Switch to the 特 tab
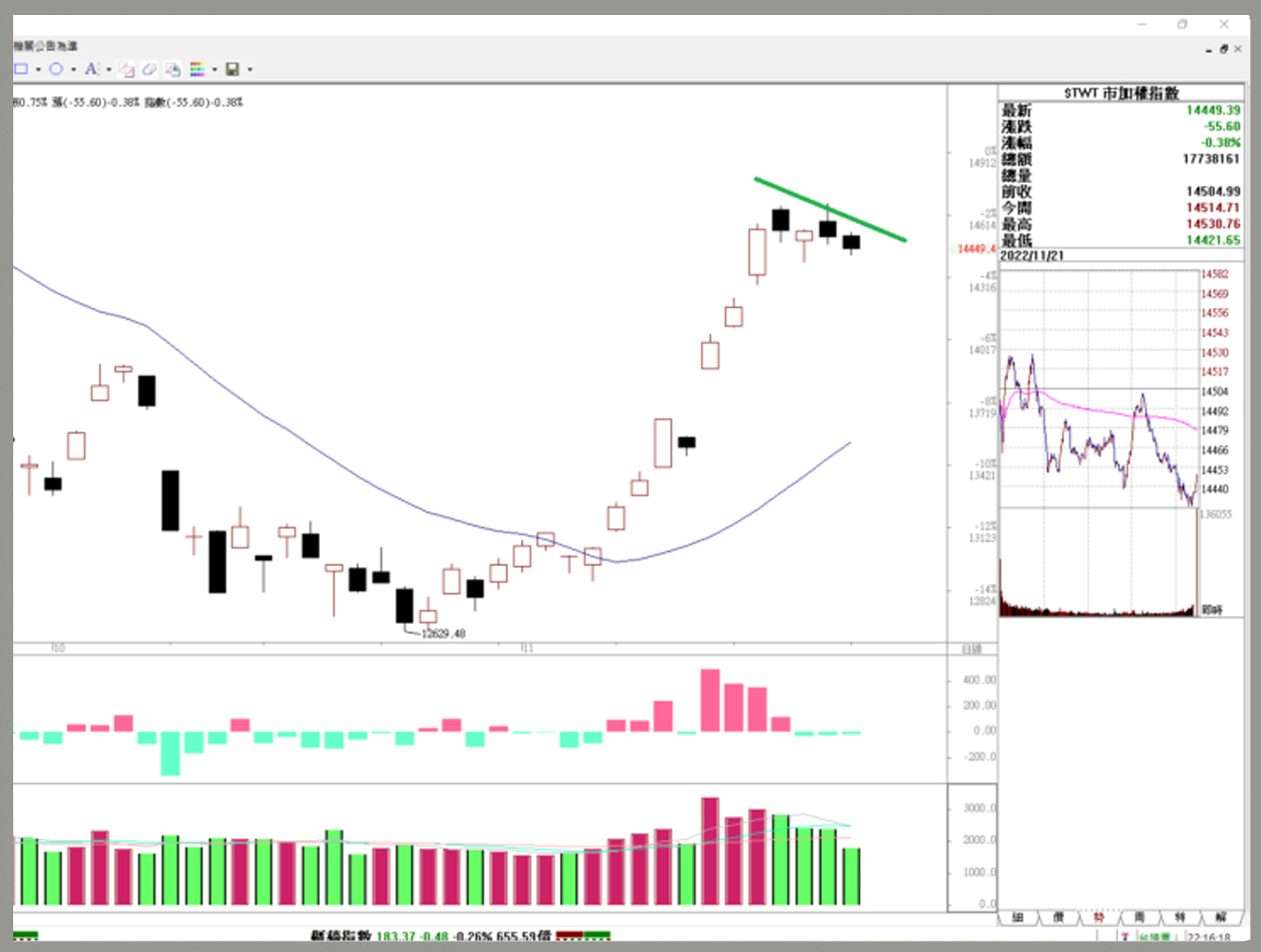The width and height of the screenshot is (1261, 952). coord(1180,918)
